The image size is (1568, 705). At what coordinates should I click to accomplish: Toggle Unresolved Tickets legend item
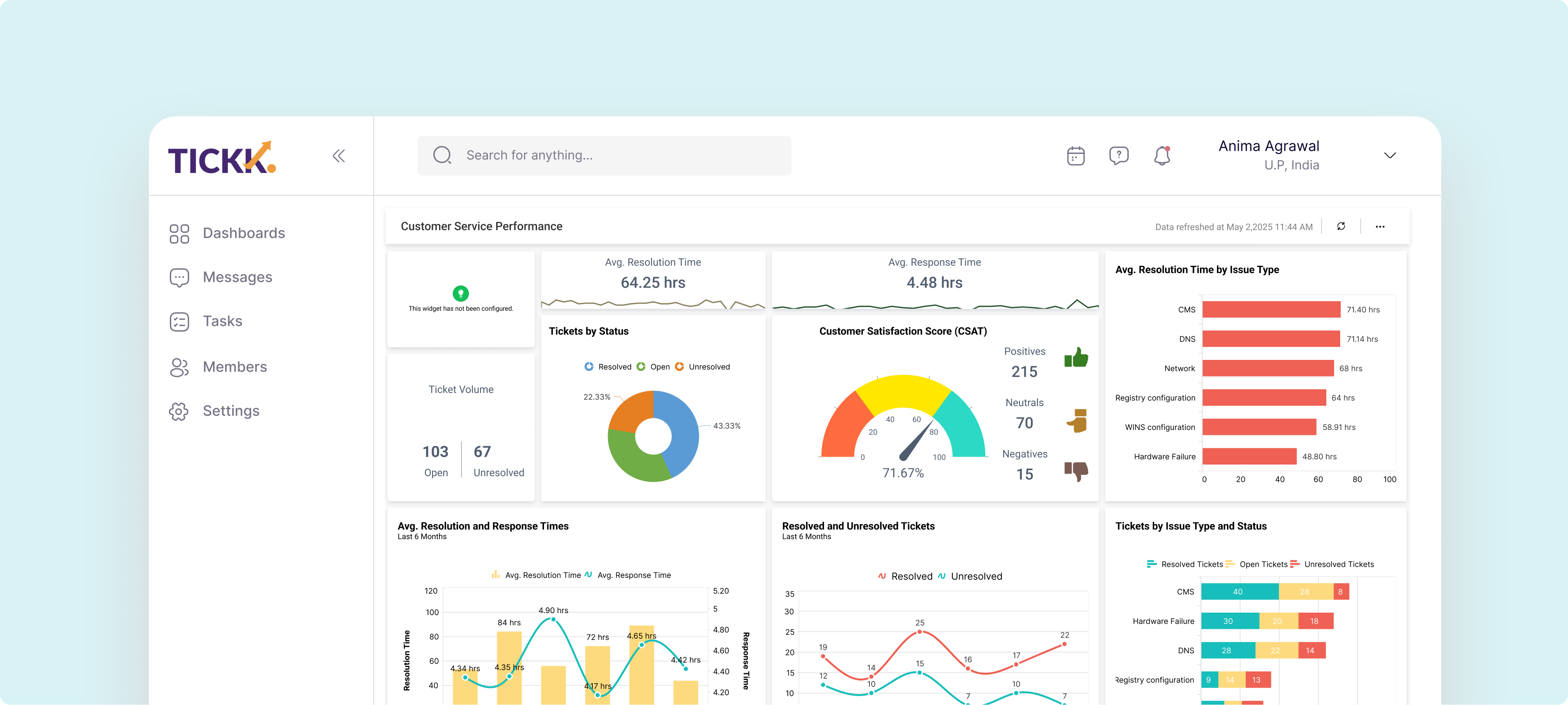[x=1332, y=564]
